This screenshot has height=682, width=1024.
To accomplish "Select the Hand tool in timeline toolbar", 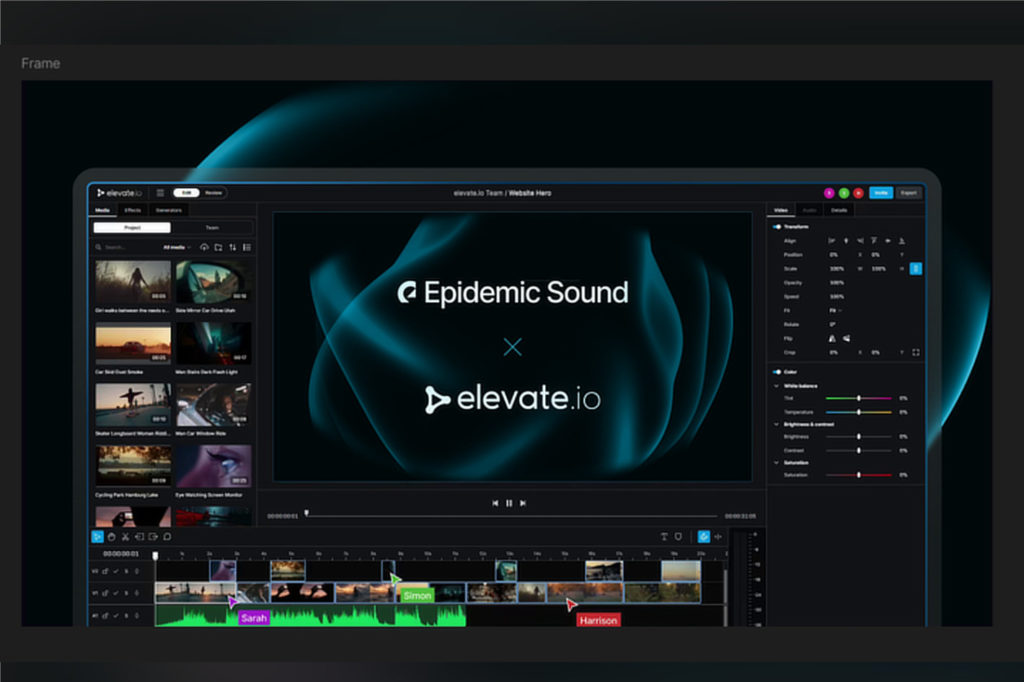I will (x=111, y=536).
